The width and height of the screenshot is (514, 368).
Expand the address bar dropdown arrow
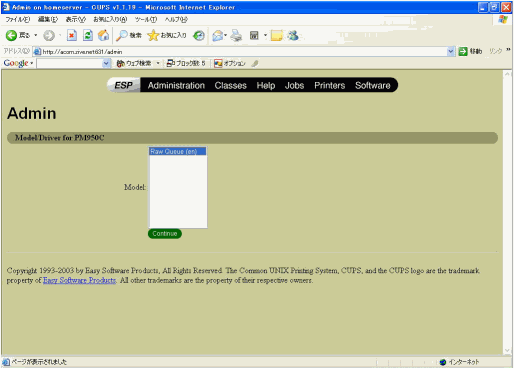click(450, 51)
